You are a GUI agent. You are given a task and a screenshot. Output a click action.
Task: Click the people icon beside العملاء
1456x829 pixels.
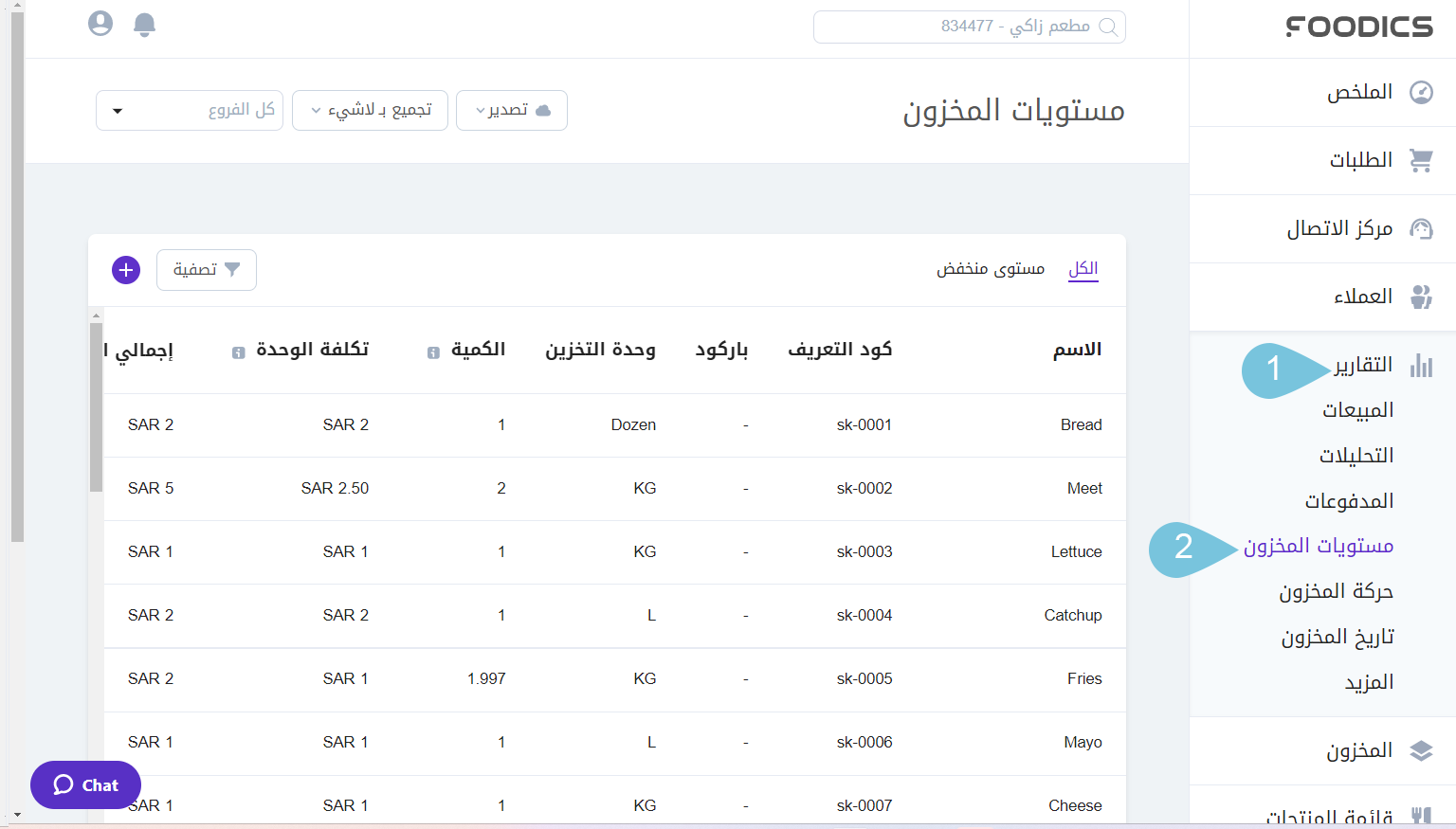click(x=1421, y=297)
